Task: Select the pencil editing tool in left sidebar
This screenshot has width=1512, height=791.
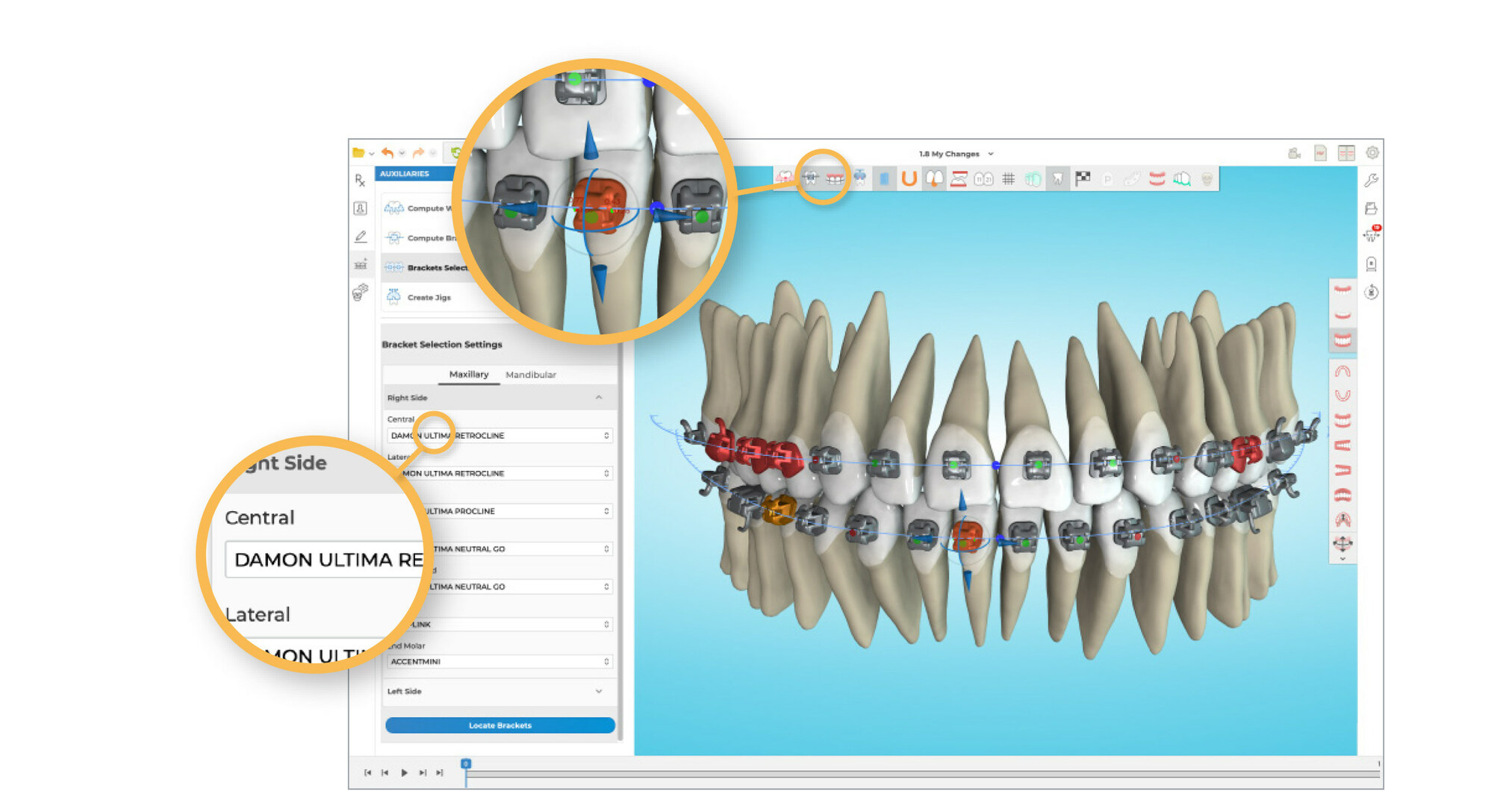Action: pos(361,235)
